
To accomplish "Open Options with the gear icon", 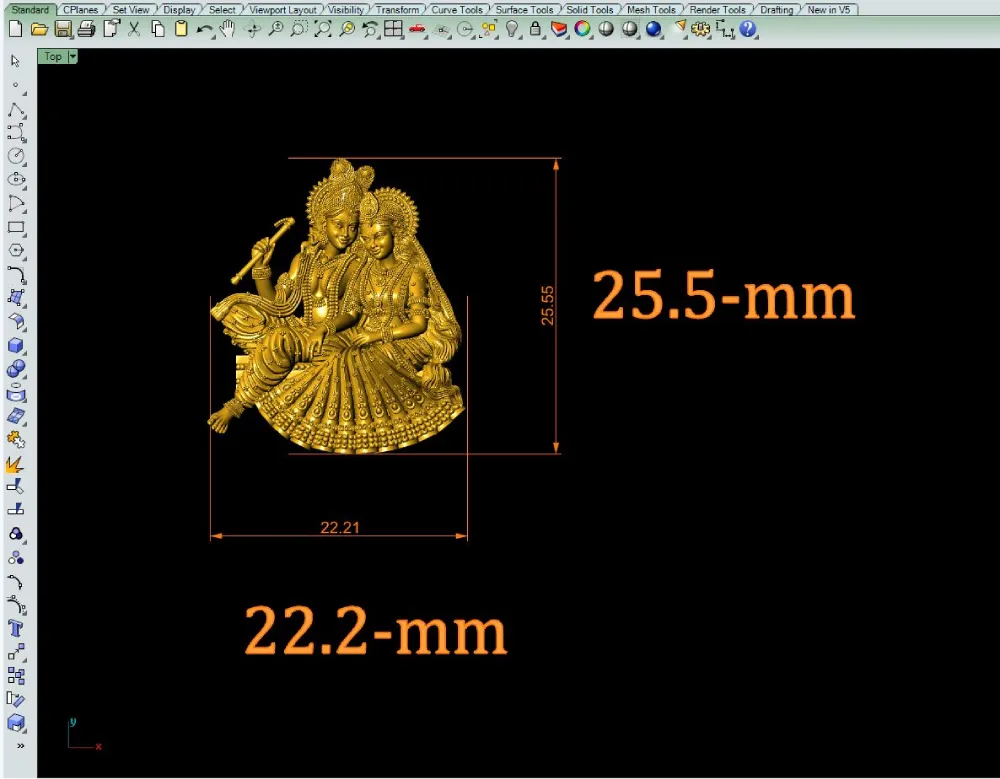I will coord(700,29).
